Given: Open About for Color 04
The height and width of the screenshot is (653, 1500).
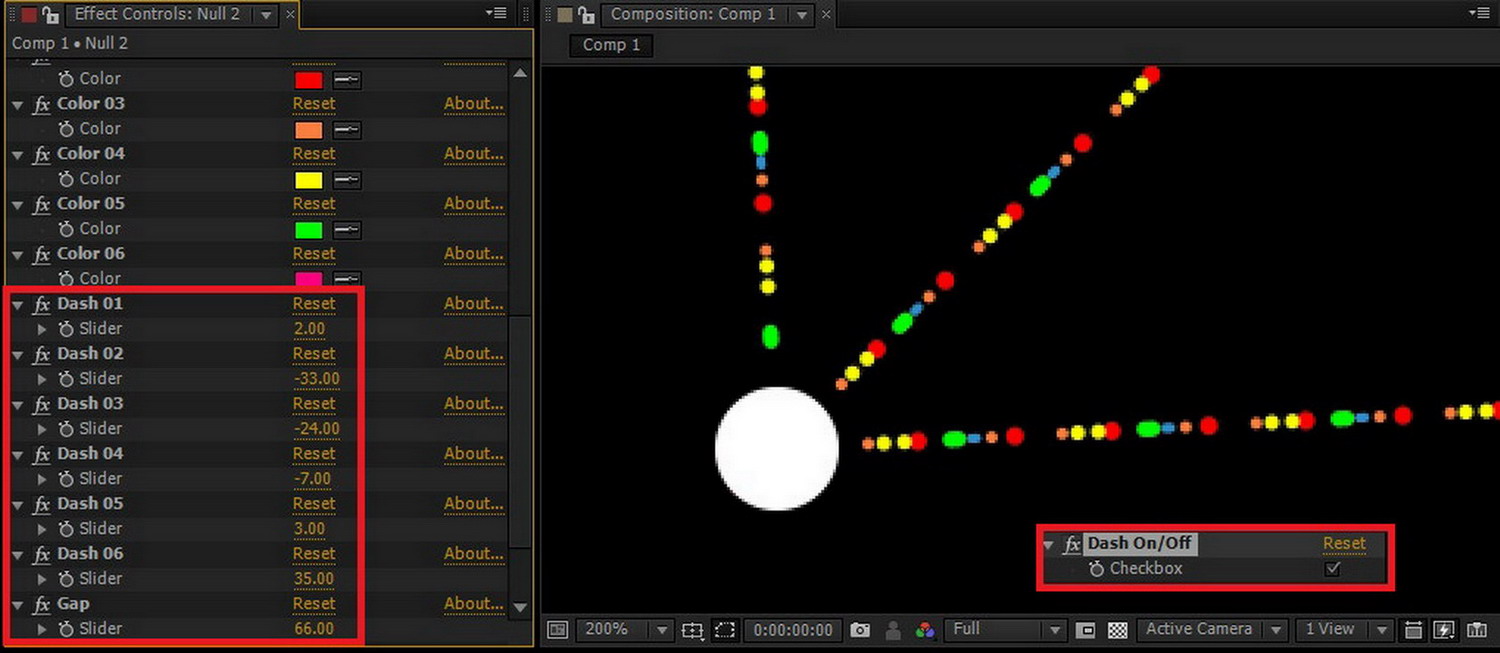Looking at the screenshot, I should pyautogui.click(x=474, y=154).
